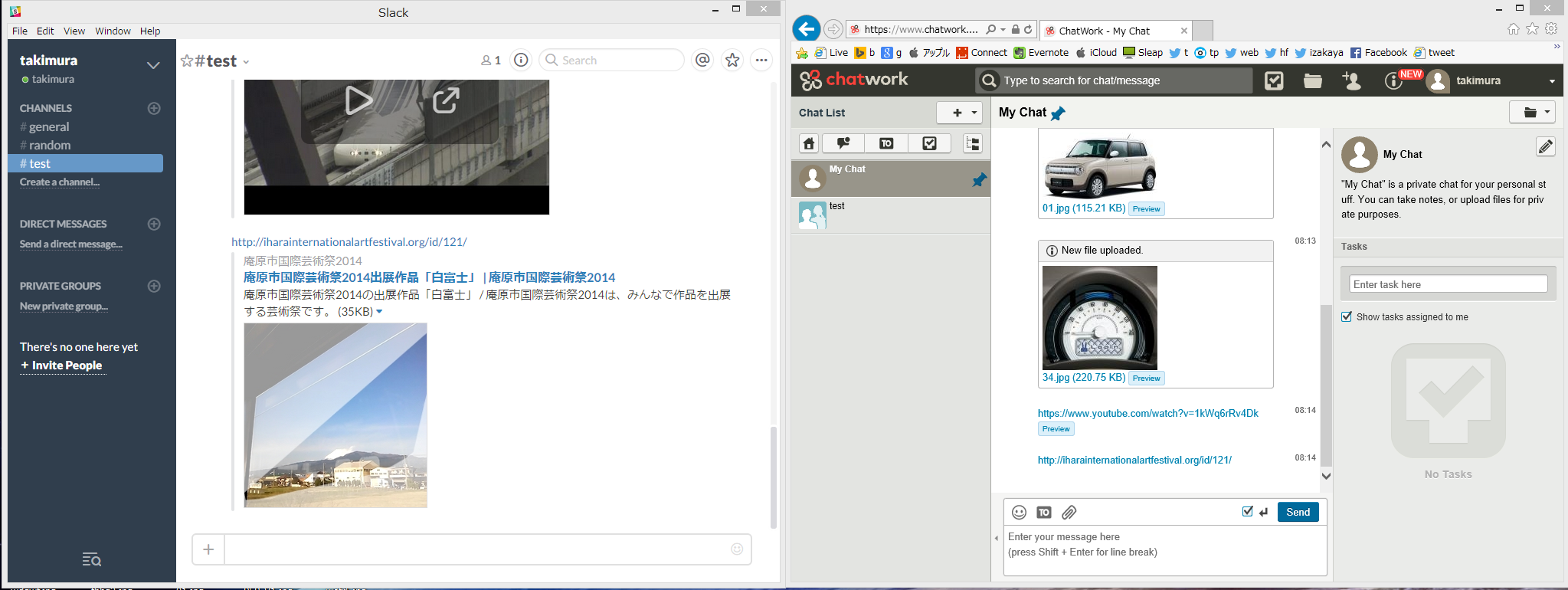Screen dimensions: 1568x590
Task: Edit My Chat description with pencil icon
Action: (1546, 146)
